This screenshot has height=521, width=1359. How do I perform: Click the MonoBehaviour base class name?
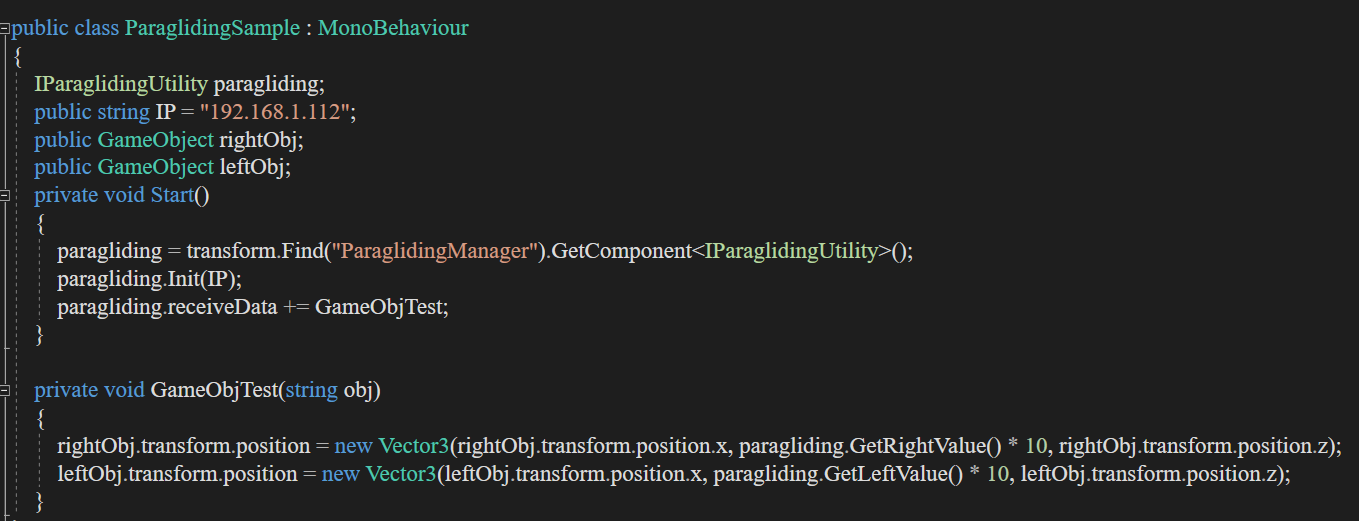[393, 28]
